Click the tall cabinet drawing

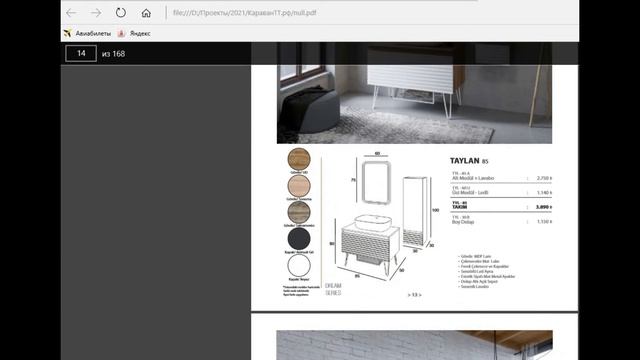pyautogui.click(x=416, y=211)
